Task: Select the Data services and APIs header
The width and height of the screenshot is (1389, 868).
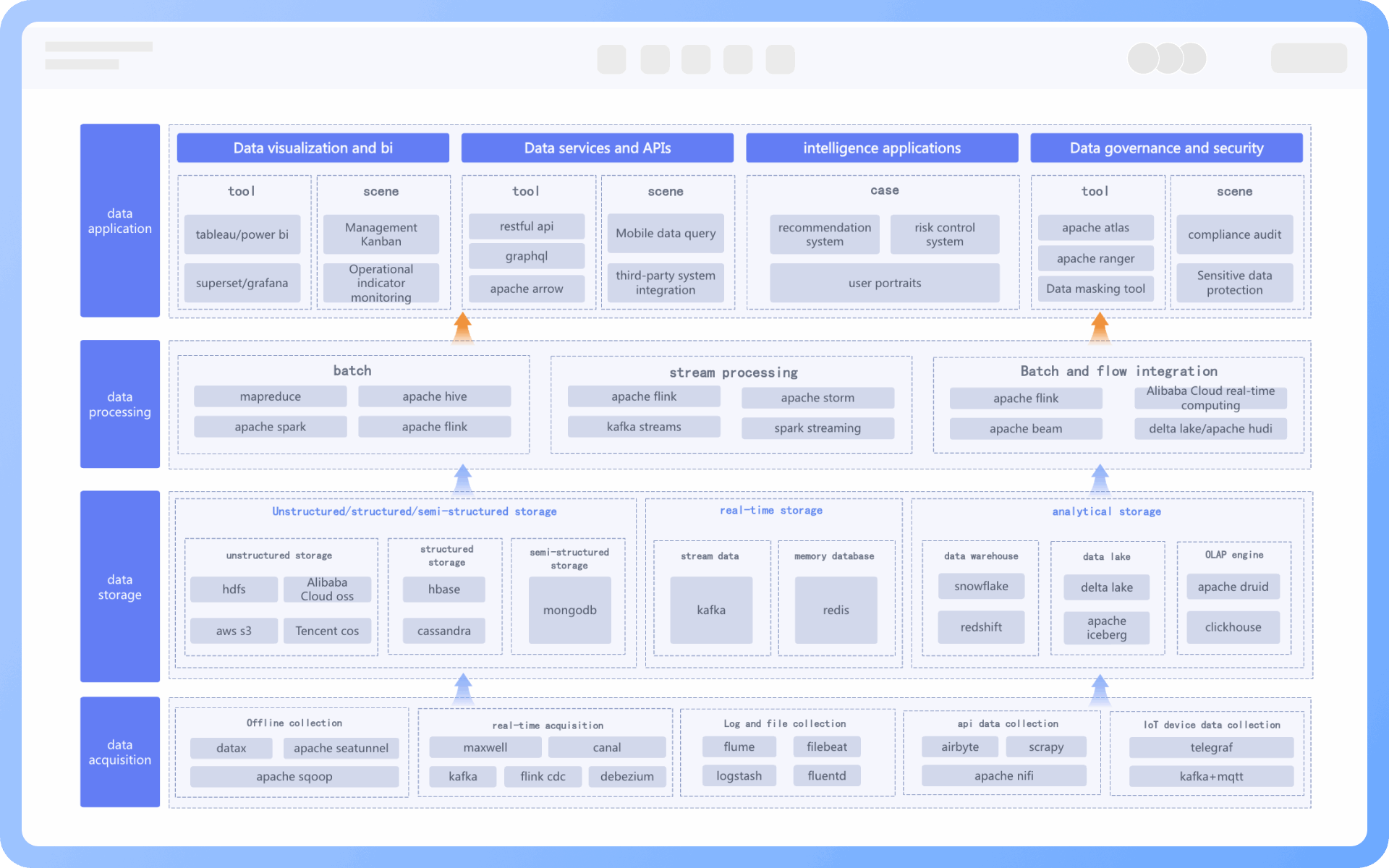Action: [x=598, y=148]
